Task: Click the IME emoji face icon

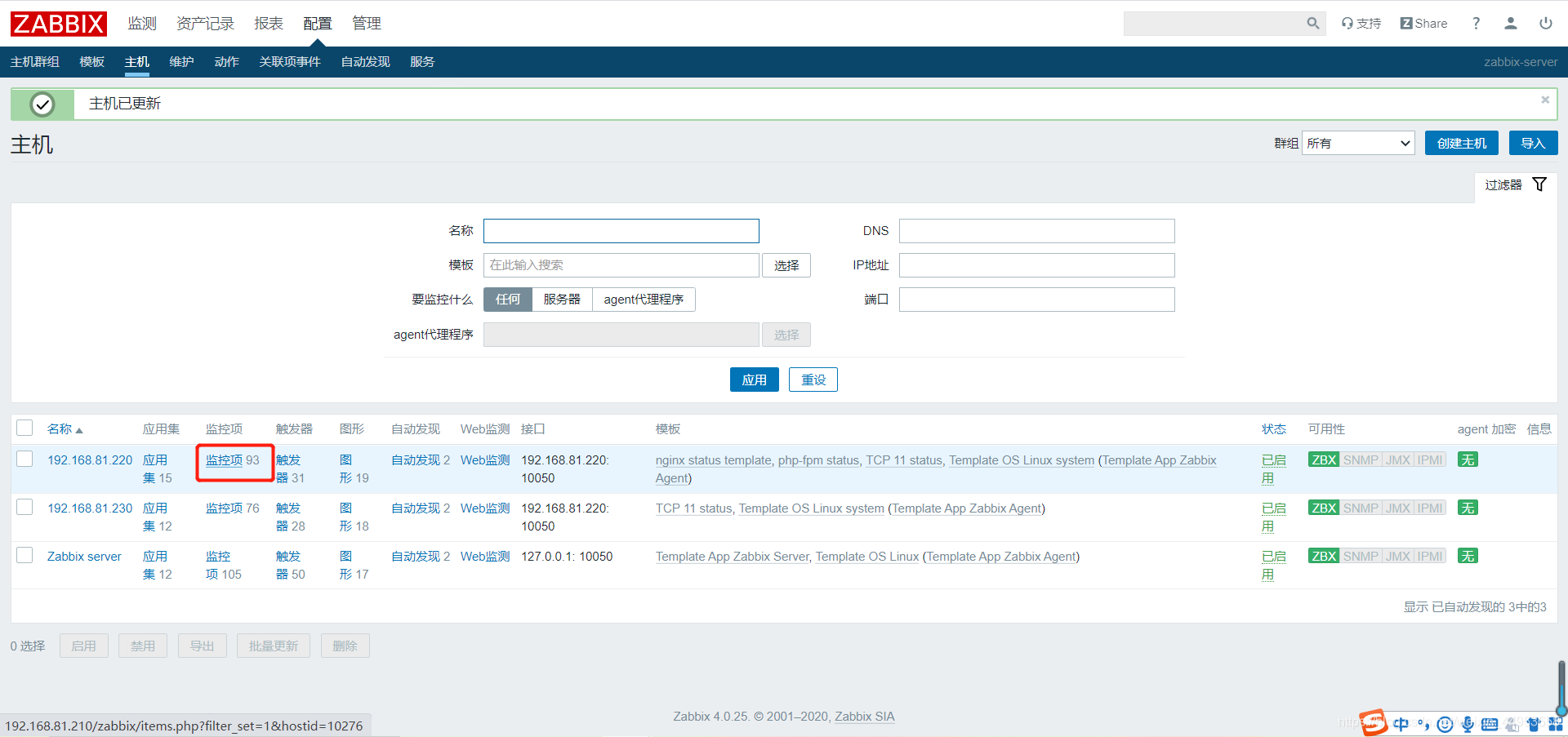Action: tap(1445, 724)
